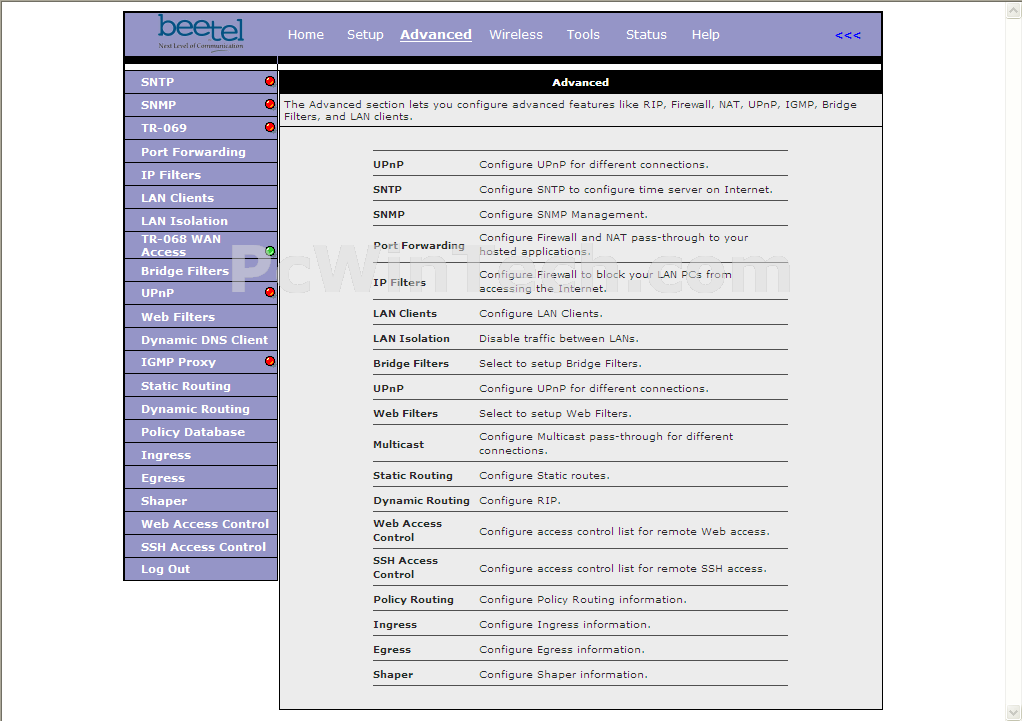Click the scrollbar down arrow at the bottom
Viewport: 1022px width, 721px height.
point(1014,712)
